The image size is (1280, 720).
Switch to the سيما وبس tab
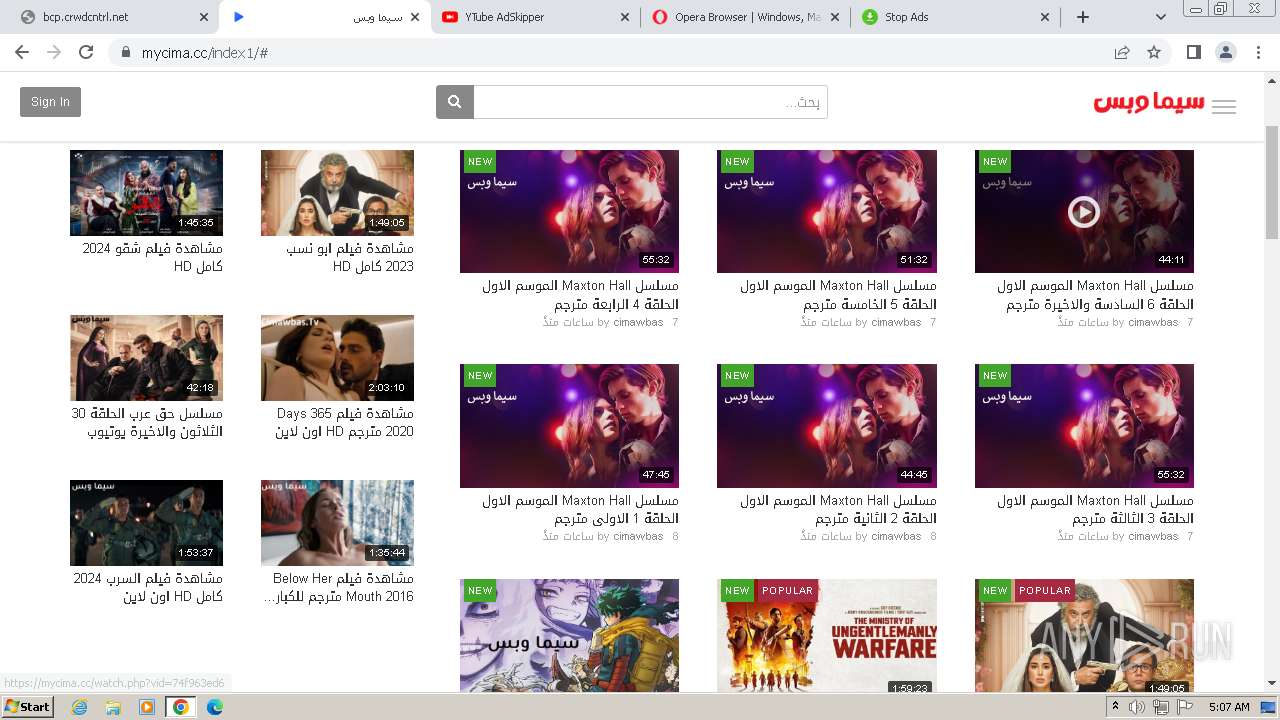(x=325, y=17)
